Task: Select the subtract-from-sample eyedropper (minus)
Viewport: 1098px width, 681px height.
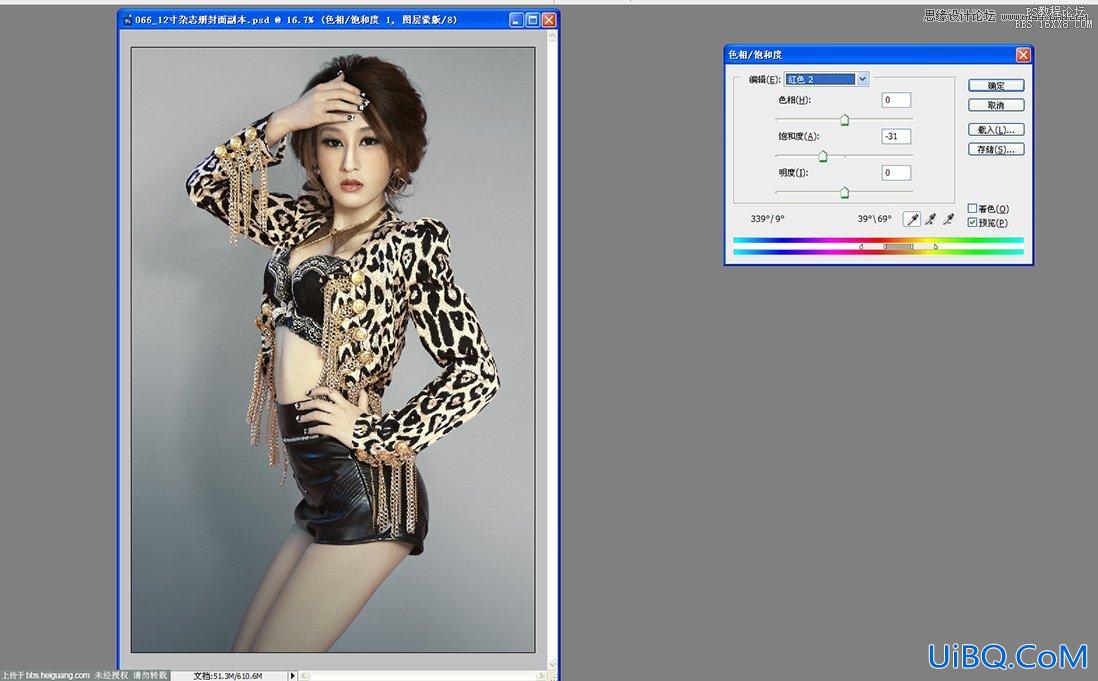Action: 948,219
